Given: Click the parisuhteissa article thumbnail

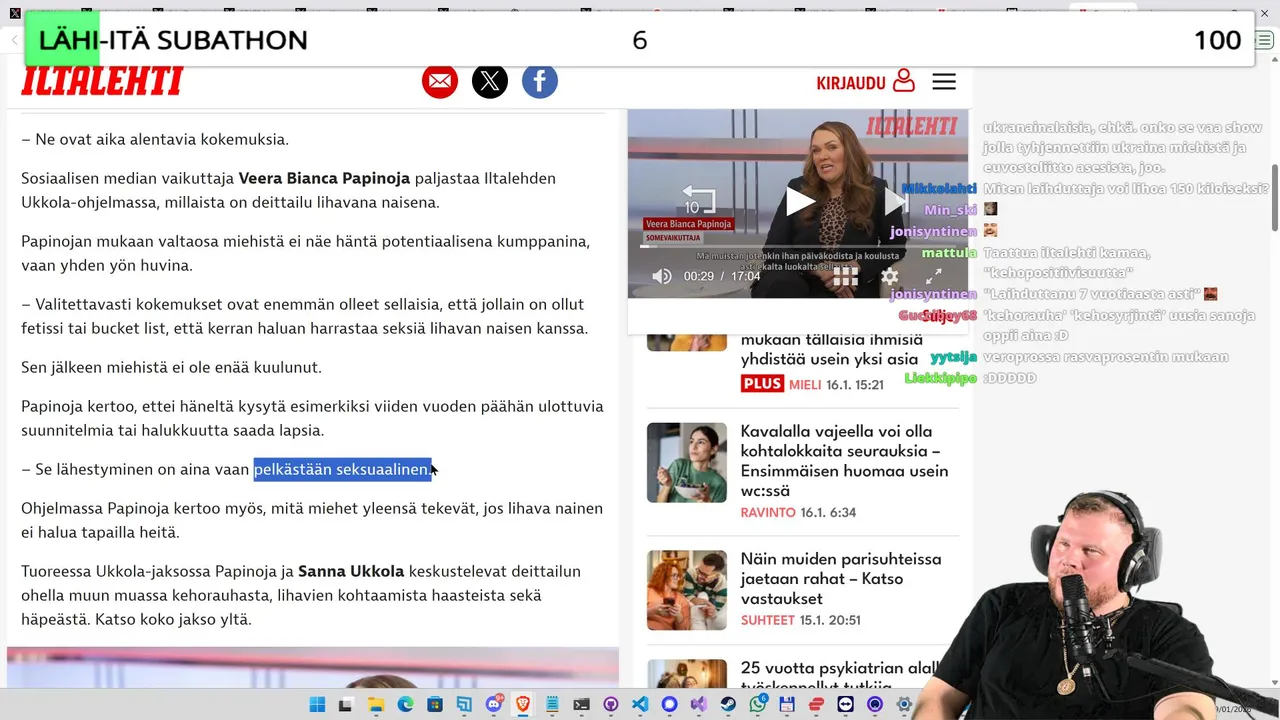Looking at the screenshot, I should (x=687, y=590).
